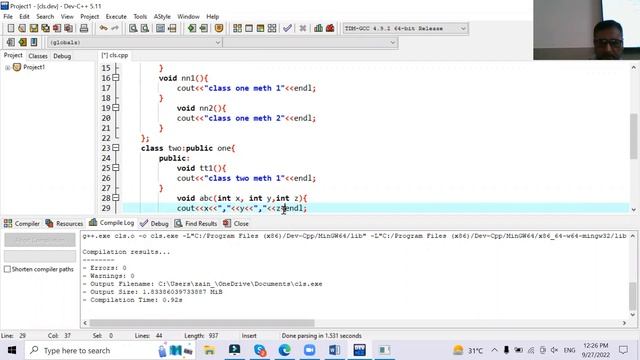640x360 pixels.
Task: Toggle the Shorten compiler paths checkbox
Action: (7, 269)
